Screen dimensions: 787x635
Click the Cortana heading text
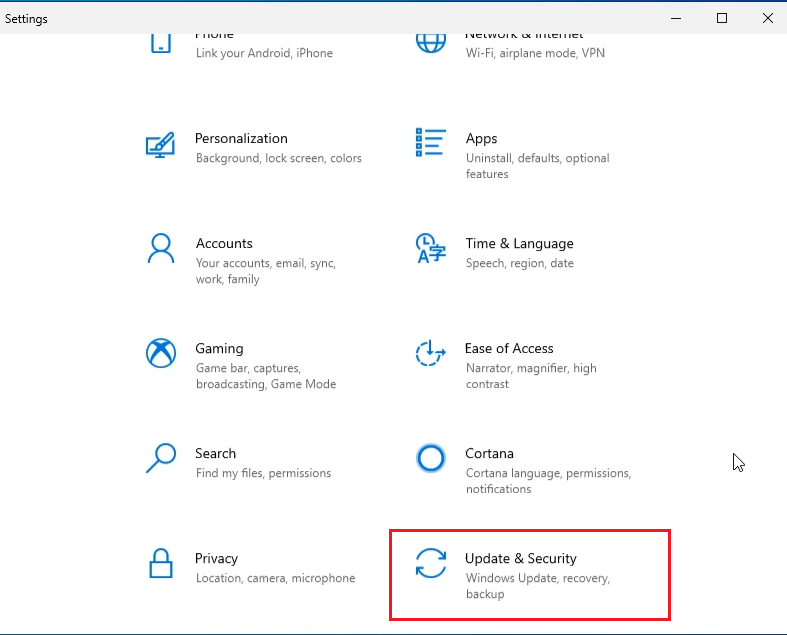click(x=489, y=454)
